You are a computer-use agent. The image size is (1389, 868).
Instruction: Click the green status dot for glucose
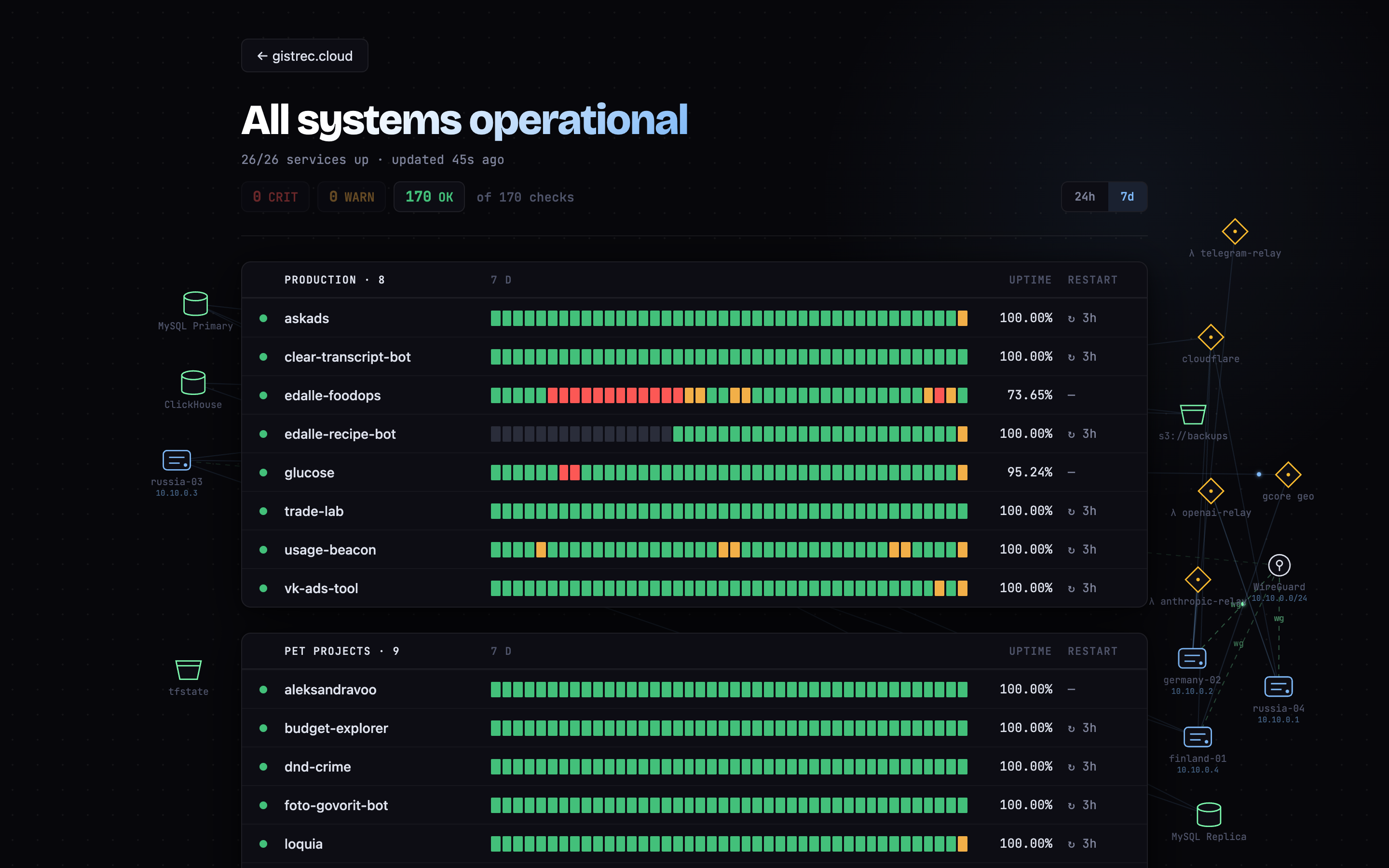coord(263,473)
